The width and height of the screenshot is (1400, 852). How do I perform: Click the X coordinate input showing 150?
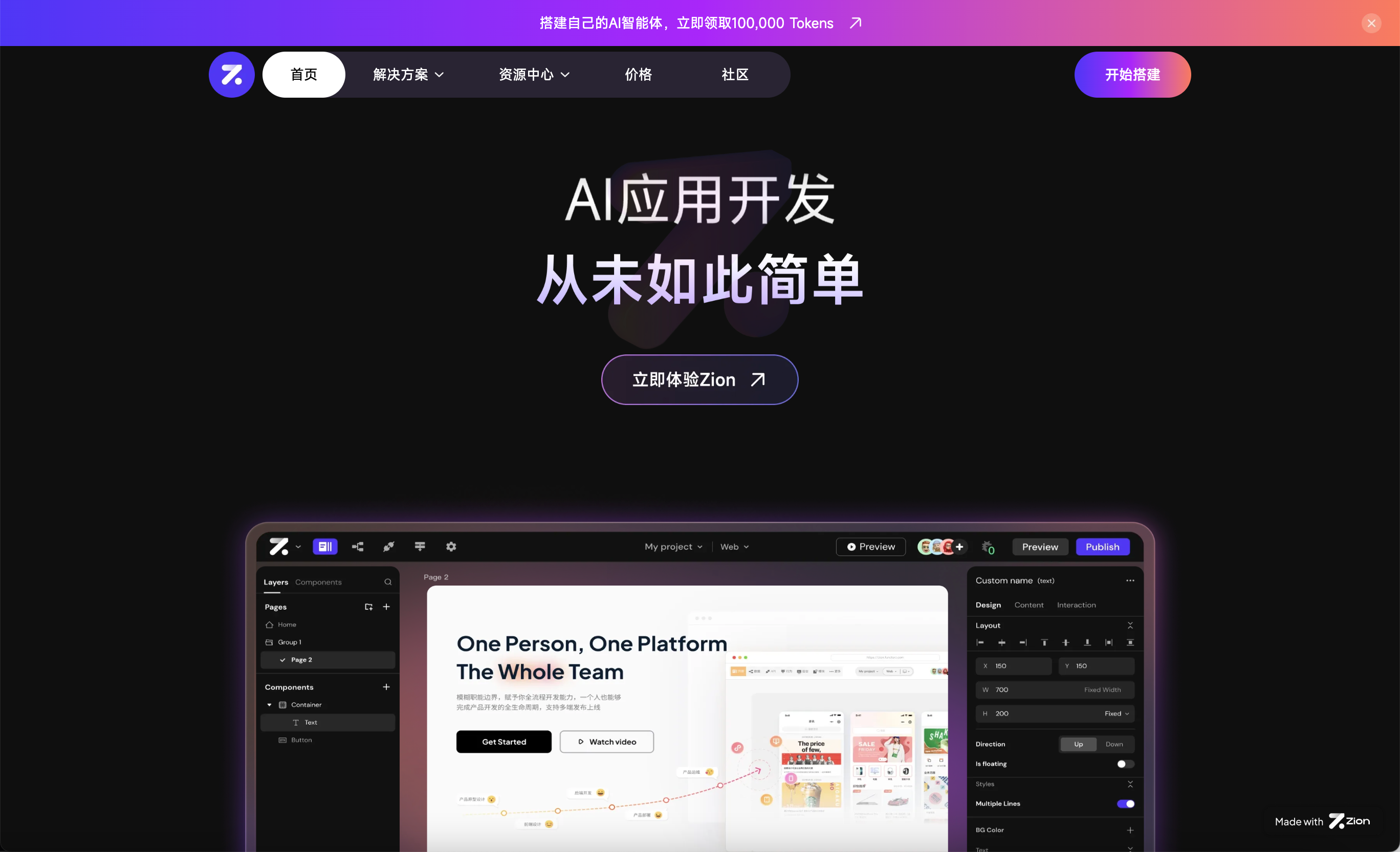click(x=1014, y=666)
